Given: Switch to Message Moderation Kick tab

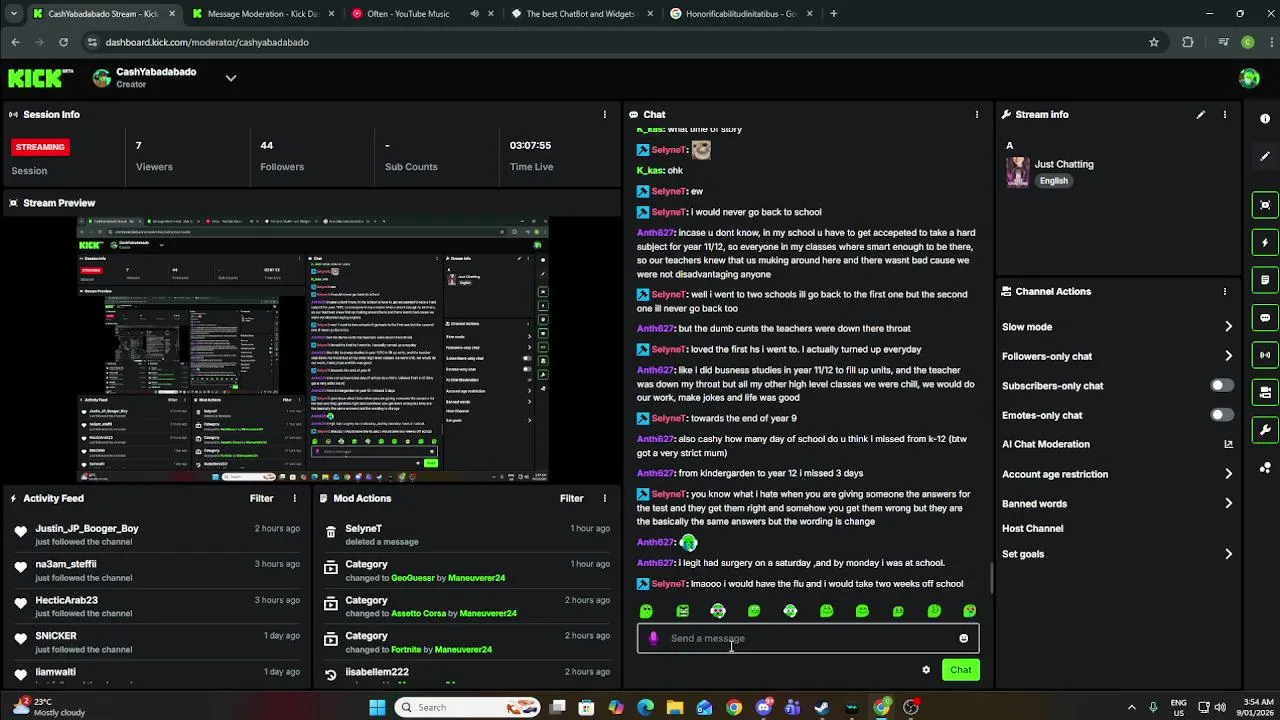Looking at the screenshot, I should tap(263, 14).
